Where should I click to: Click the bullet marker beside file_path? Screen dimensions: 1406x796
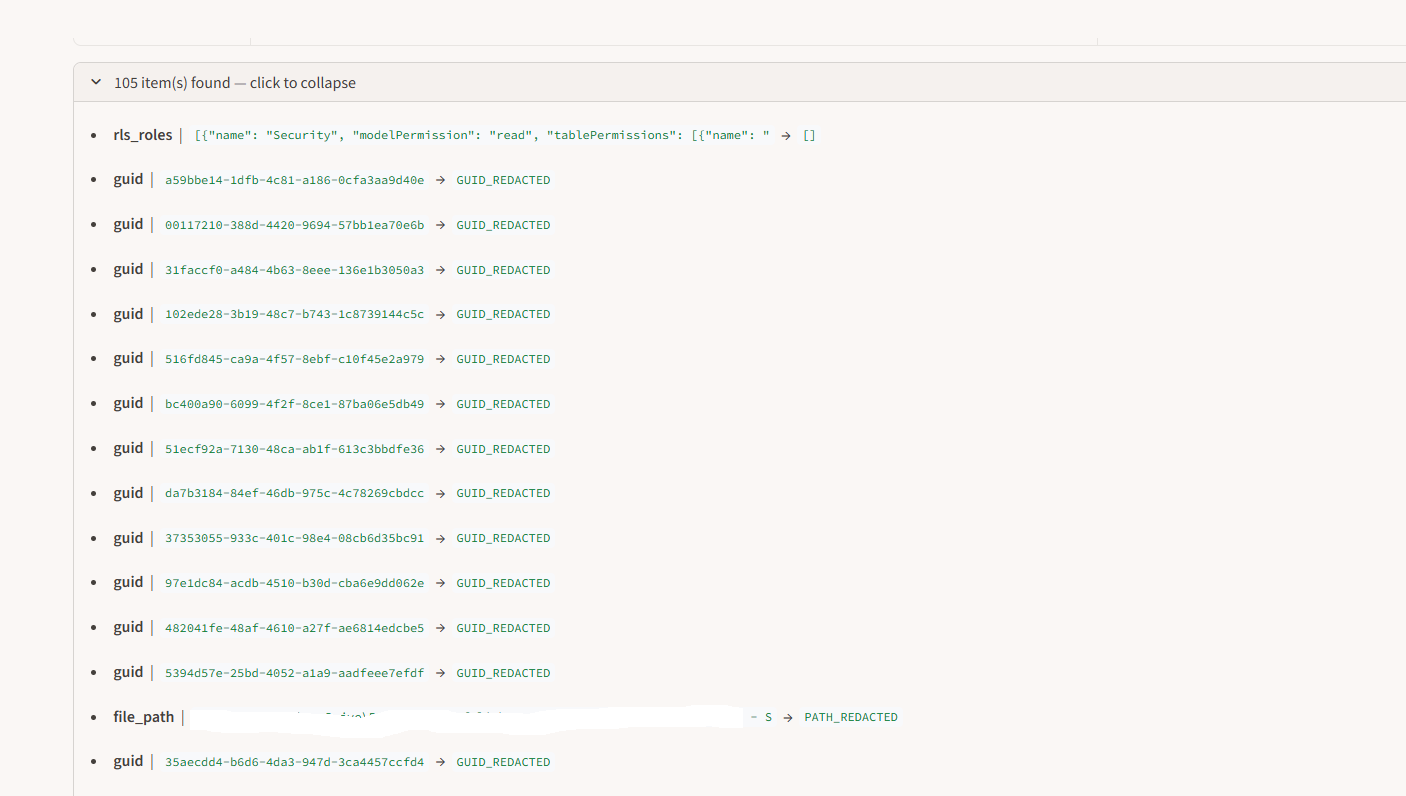click(94, 716)
